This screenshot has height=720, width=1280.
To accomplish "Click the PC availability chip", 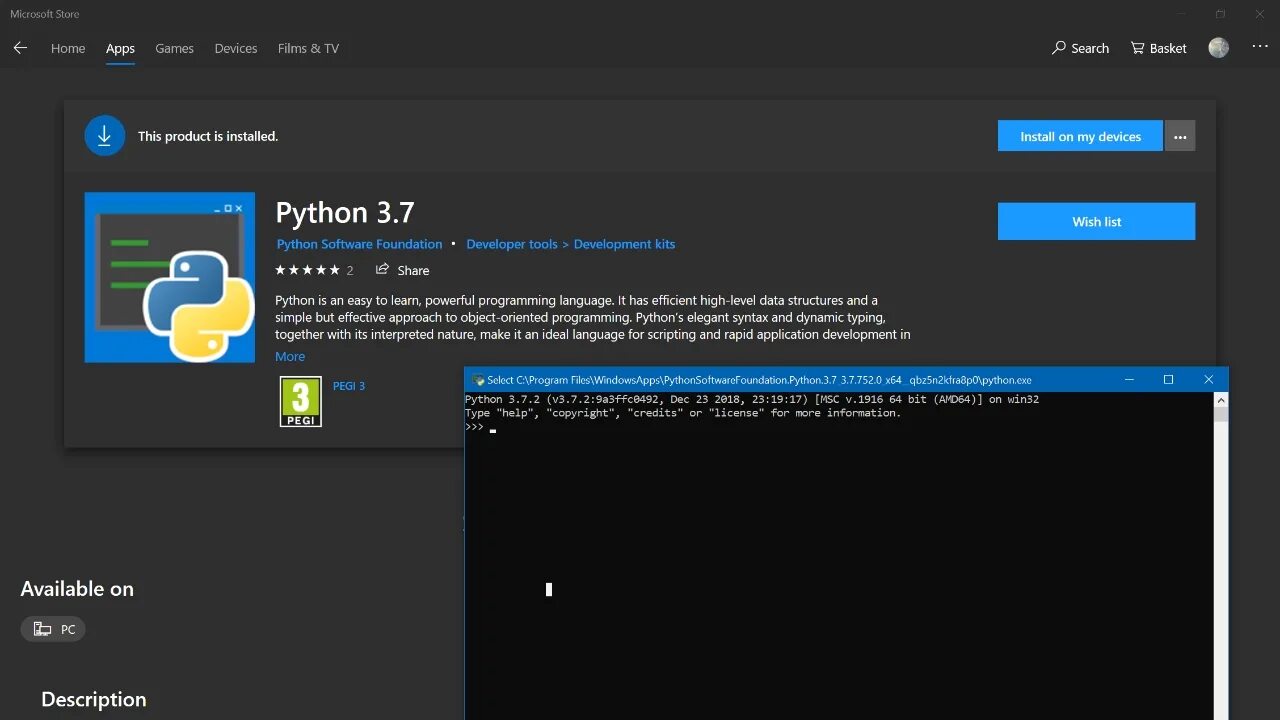I will (53, 629).
